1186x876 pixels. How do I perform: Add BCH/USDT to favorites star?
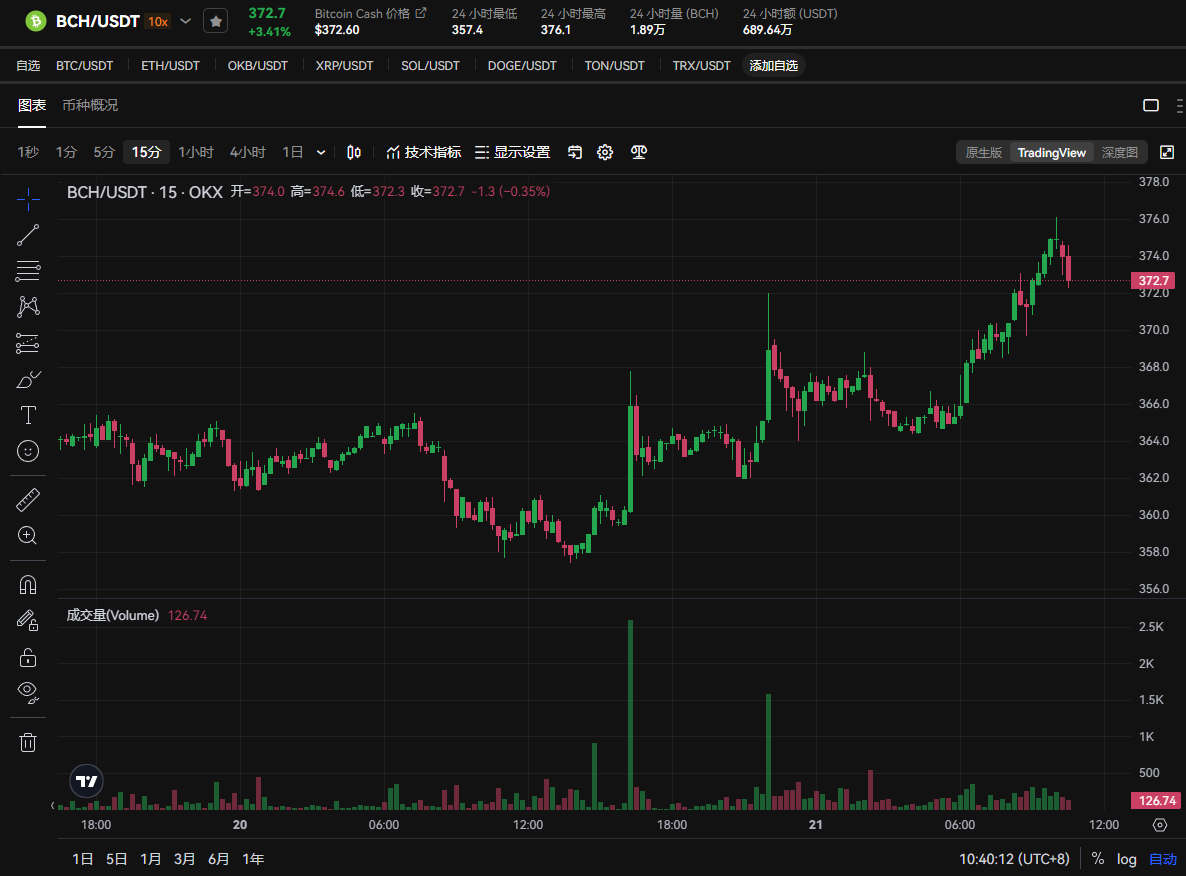pos(216,21)
